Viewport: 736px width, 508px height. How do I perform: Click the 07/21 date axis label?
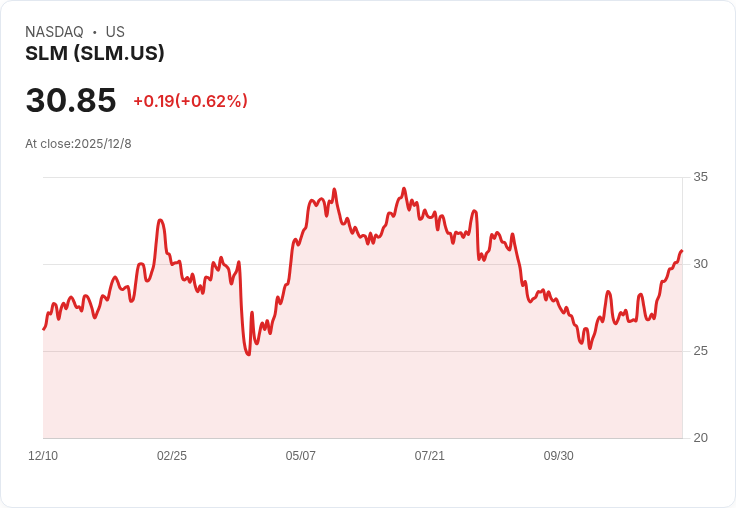click(x=429, y=455)
